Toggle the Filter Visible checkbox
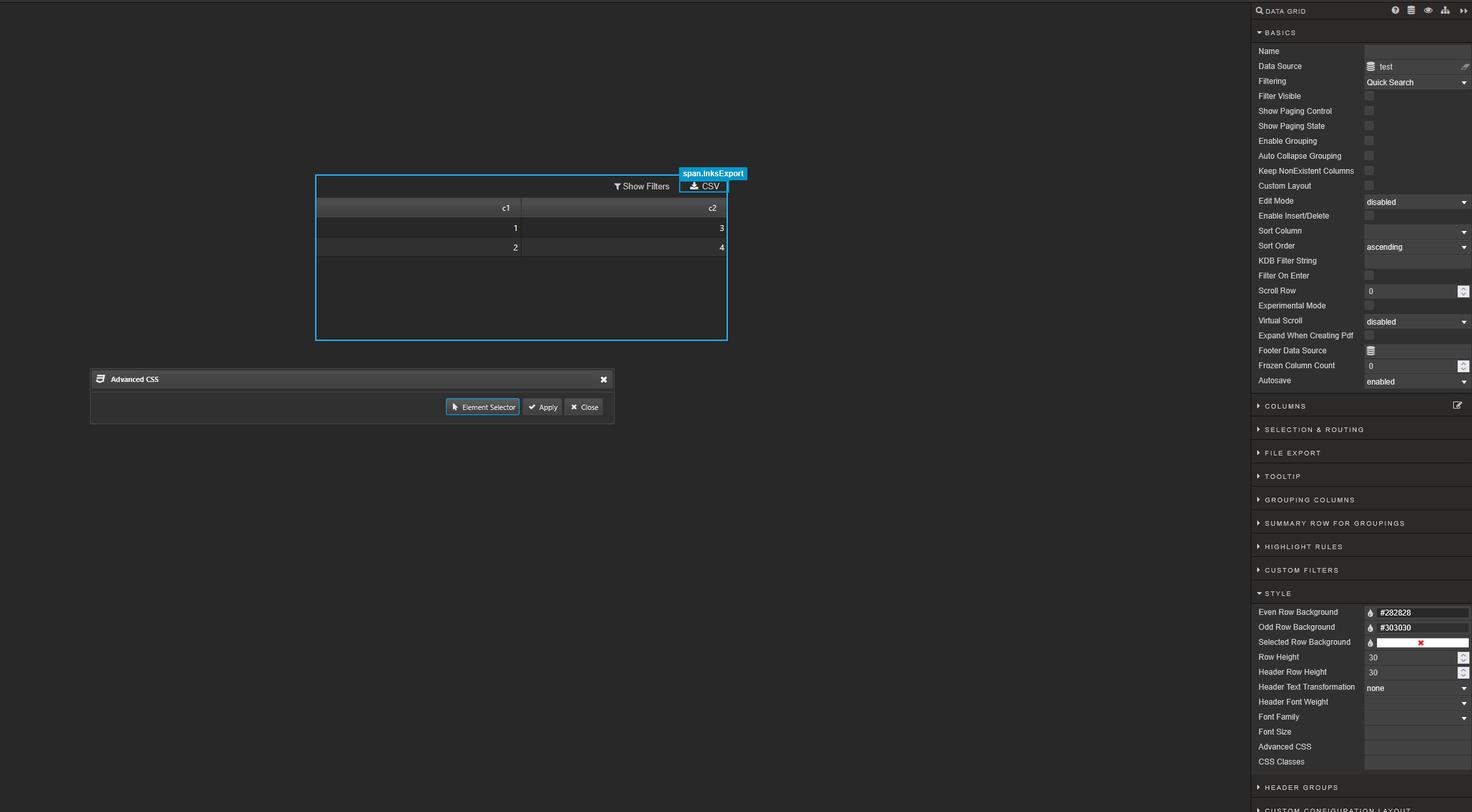 point(1368,96)
